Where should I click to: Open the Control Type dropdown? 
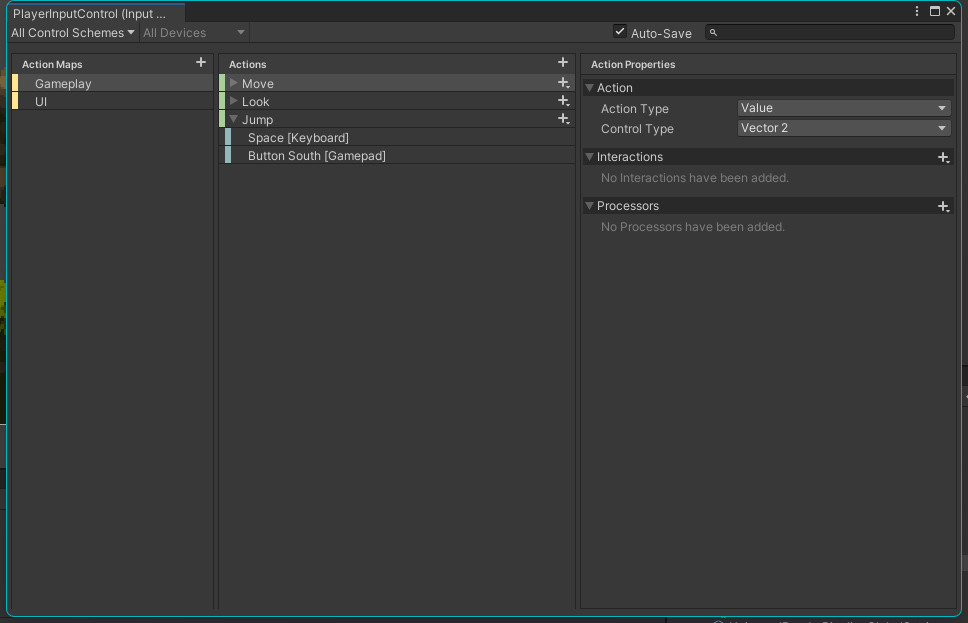(844, 128)
